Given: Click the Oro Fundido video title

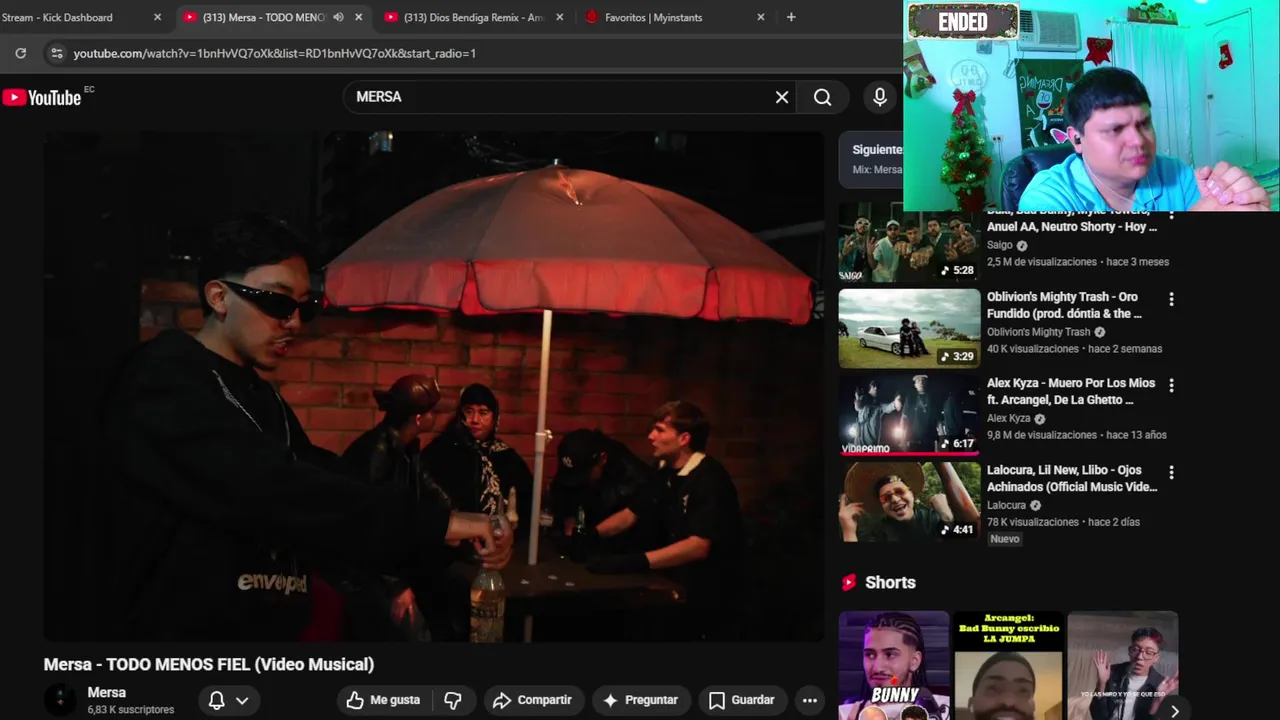Looking at the screenshot, I should (1064, 305).
